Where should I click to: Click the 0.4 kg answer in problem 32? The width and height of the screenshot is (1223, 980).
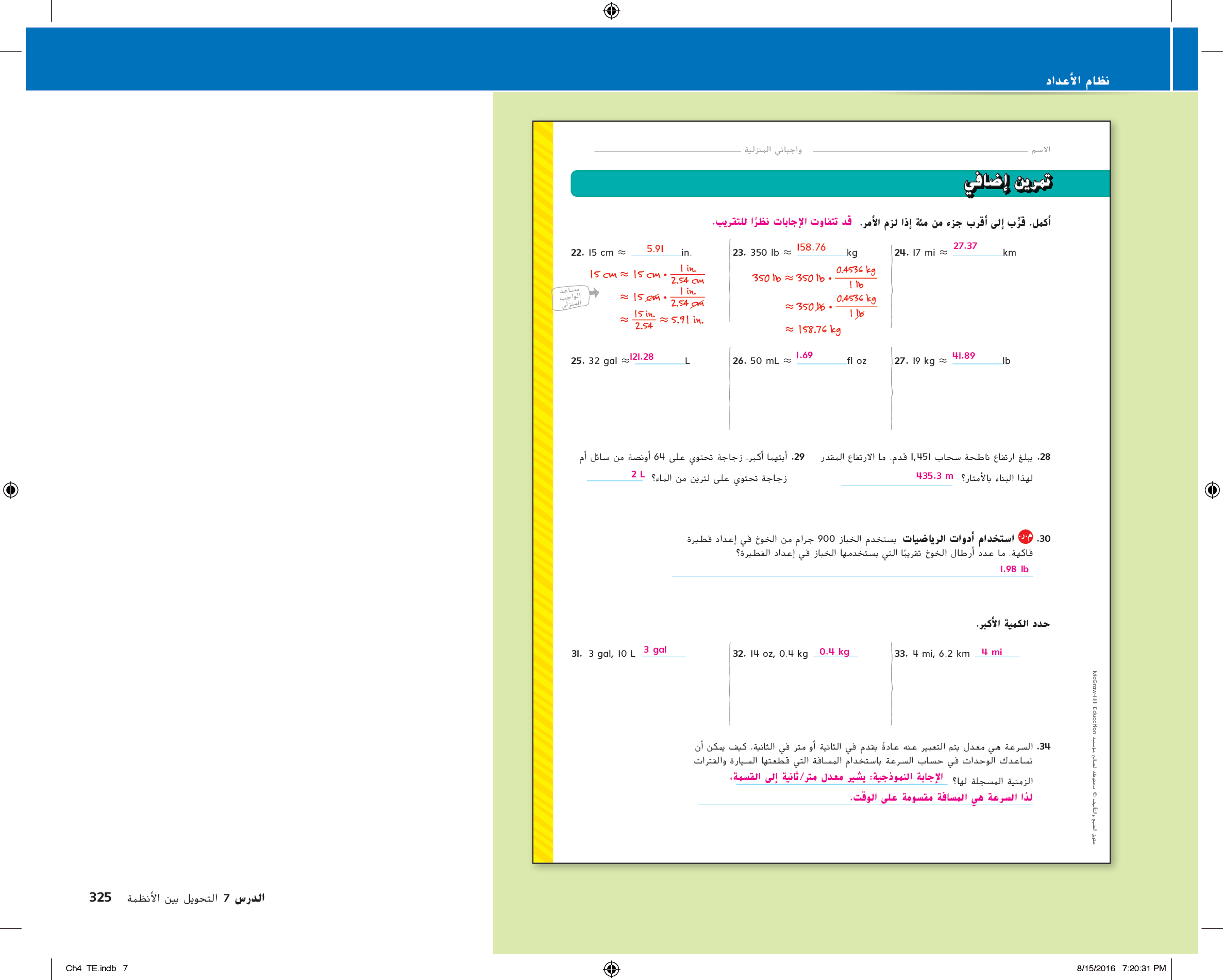click(x=834, y=652)
